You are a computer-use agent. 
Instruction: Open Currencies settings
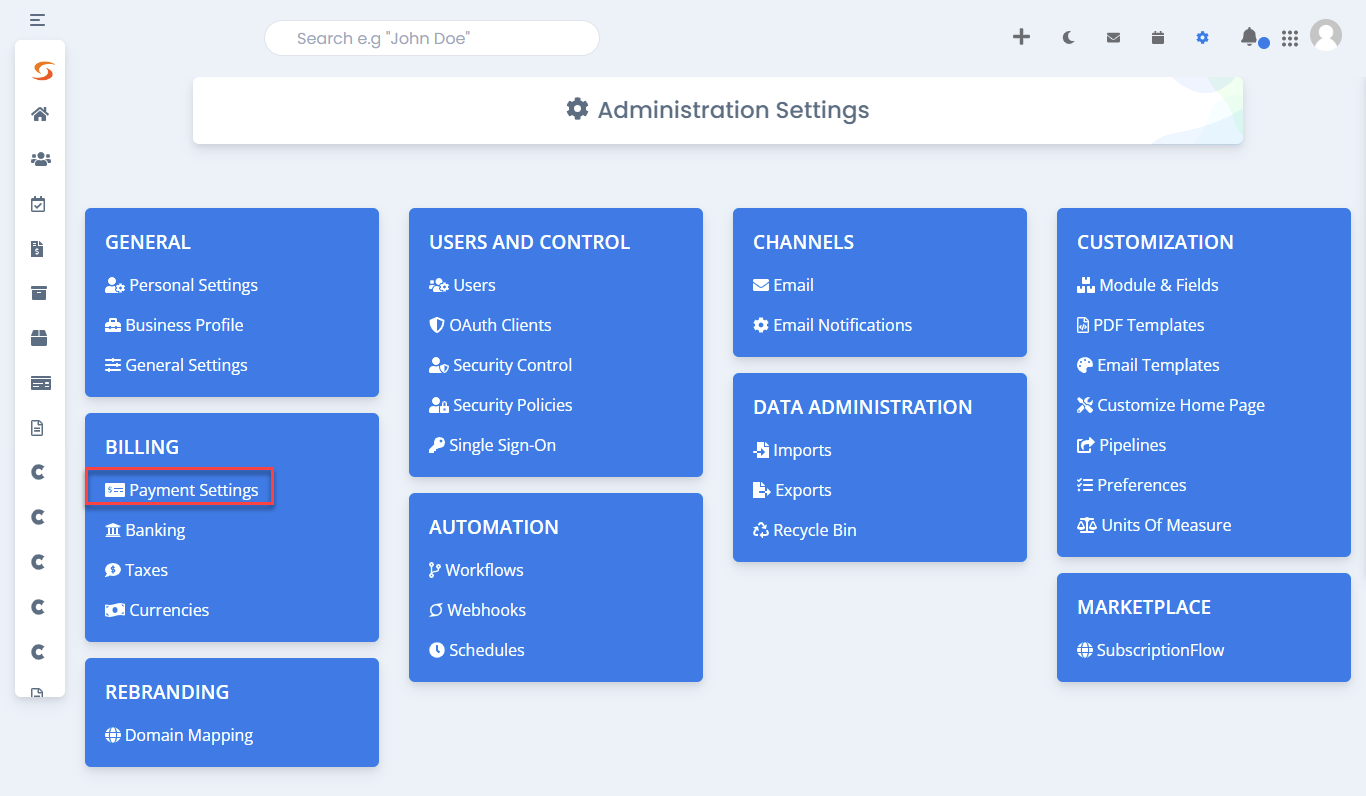pyautogui.click(x=158, y=610)
